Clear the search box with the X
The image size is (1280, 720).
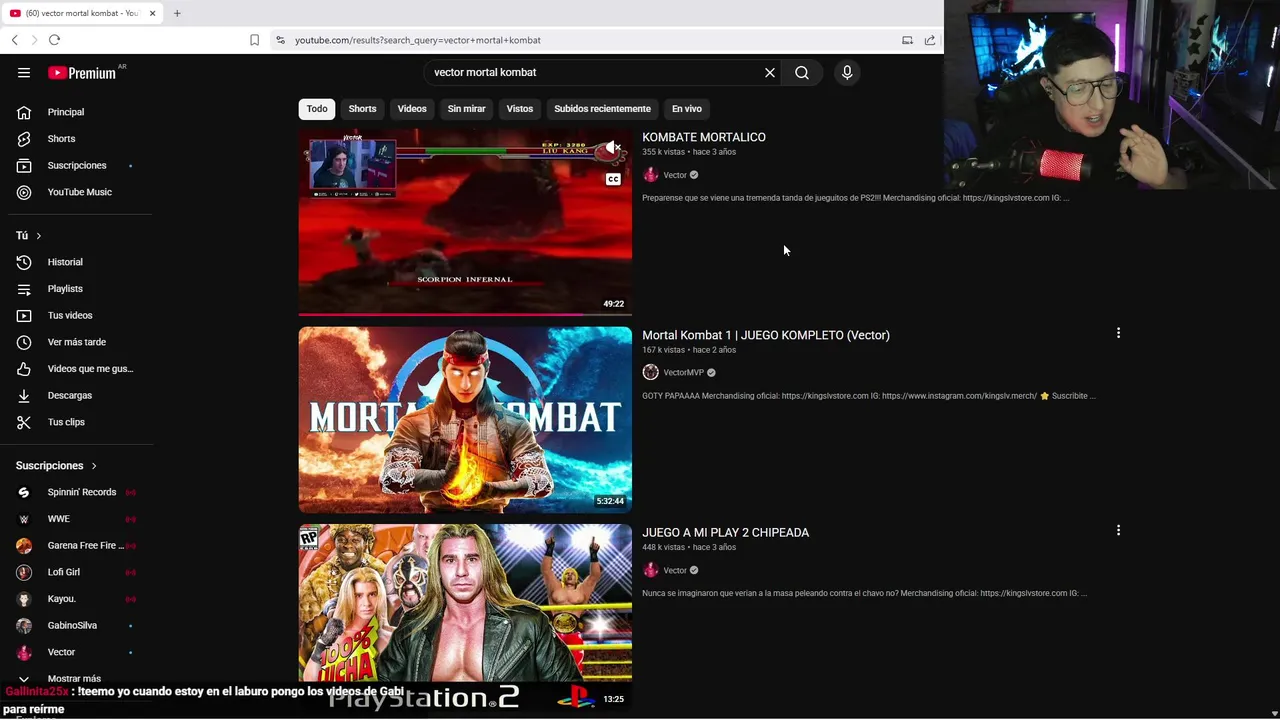click(x=770, y=72)
